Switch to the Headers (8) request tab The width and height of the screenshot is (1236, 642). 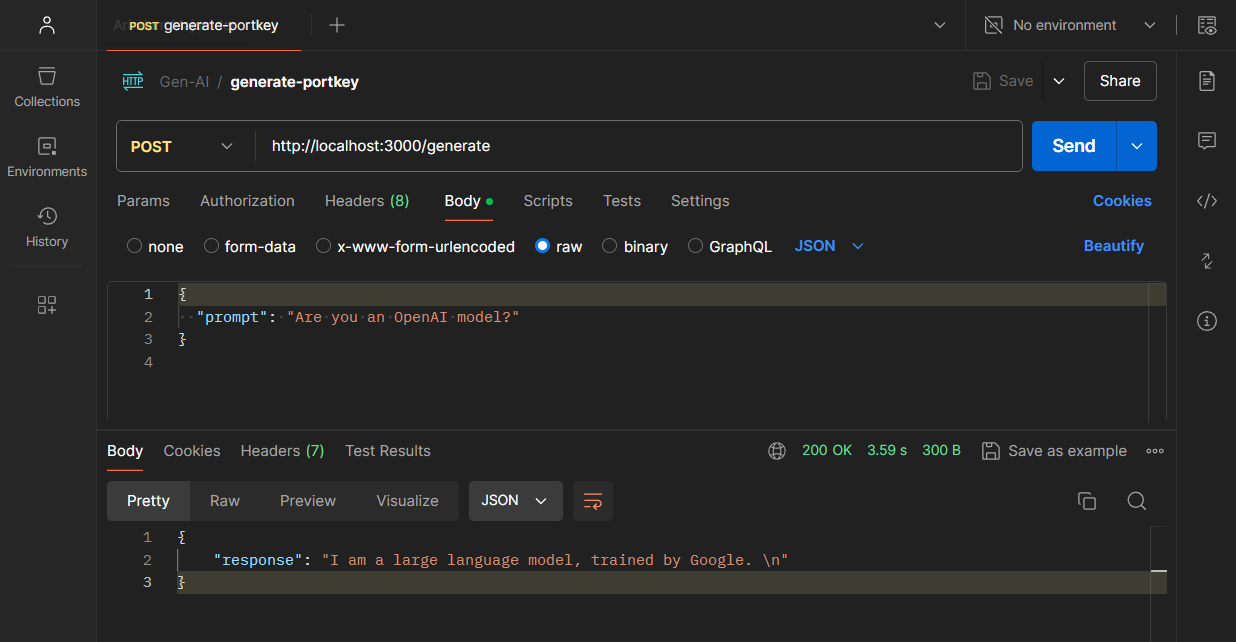(367, 201)
